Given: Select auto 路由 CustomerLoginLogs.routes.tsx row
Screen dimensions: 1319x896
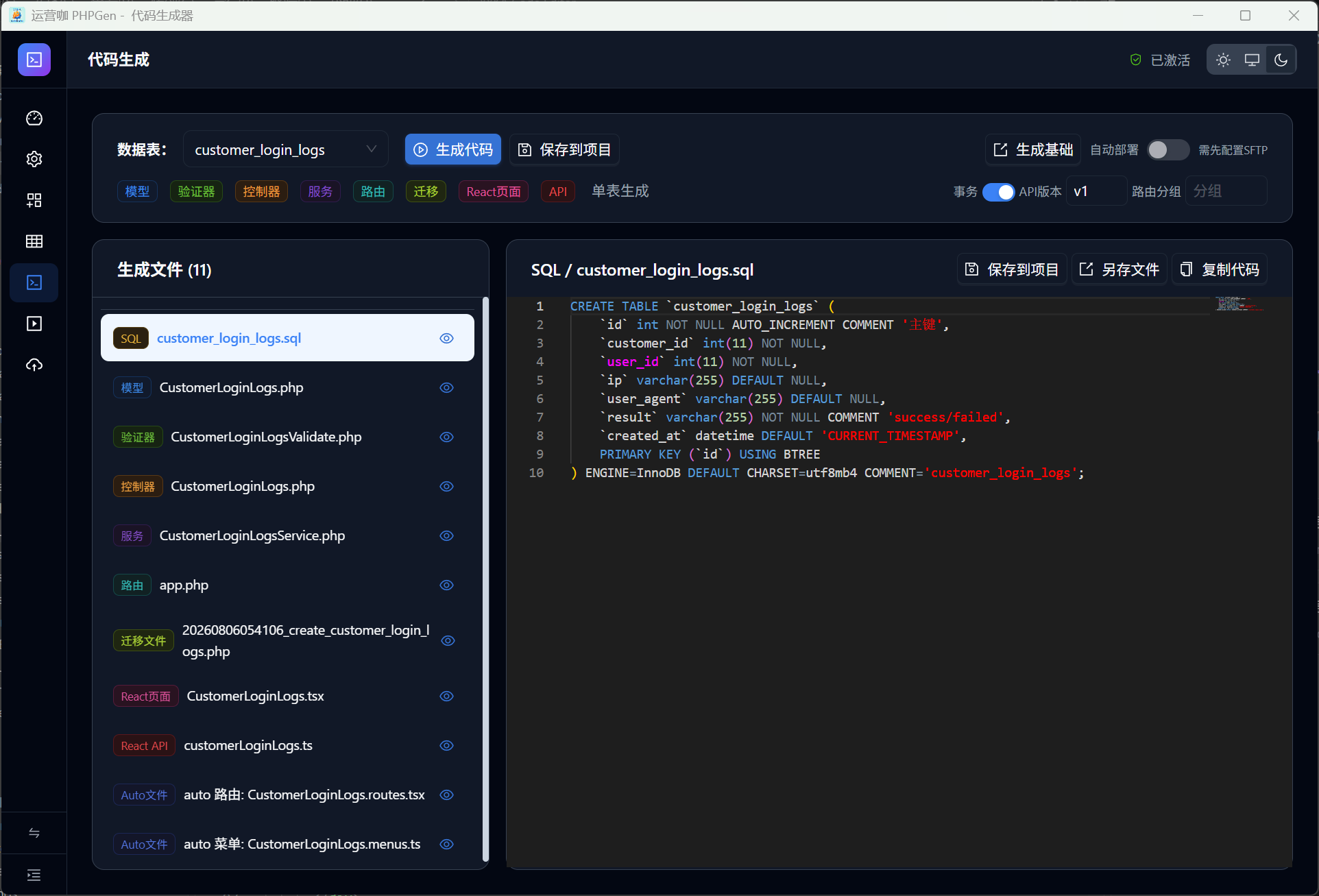Looking at the screenshot, I should (x=287, y=795).
